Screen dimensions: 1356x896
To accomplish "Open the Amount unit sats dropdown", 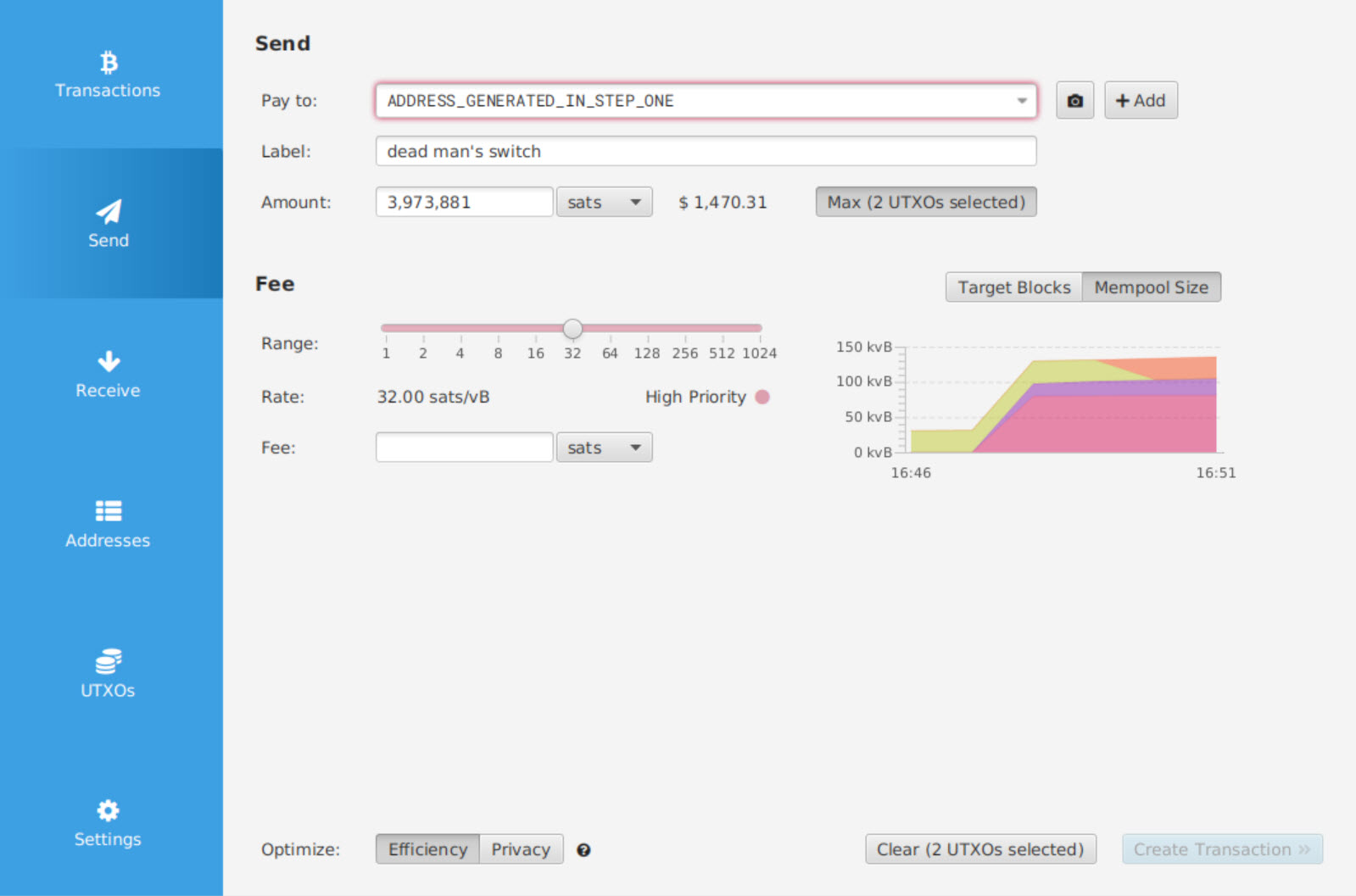I will pos(604,203).
